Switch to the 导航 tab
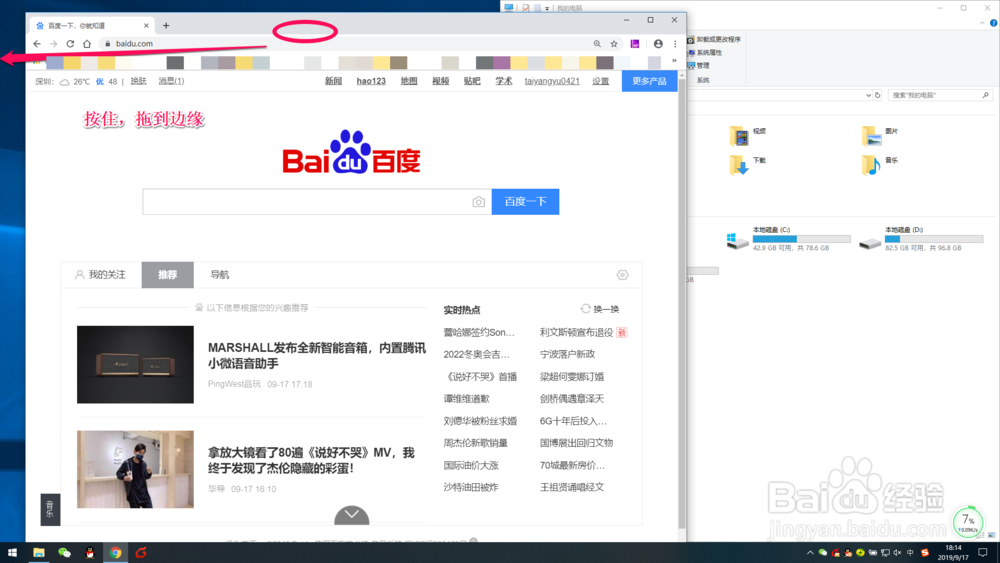Screen dimensions: 1000x563 pyautogui.click(x=219, y=275)
